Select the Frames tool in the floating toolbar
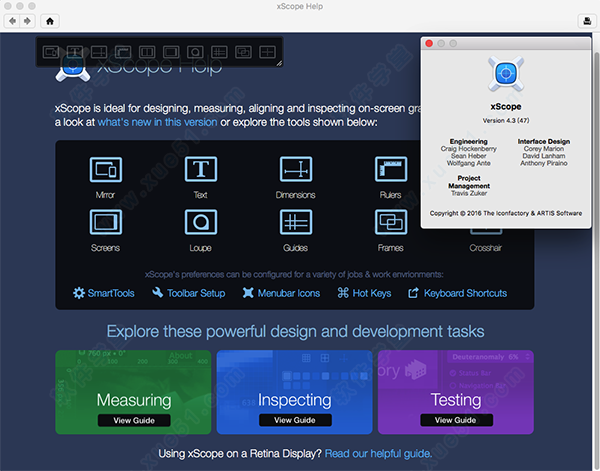This screenshot has width=600, height=471. tap(243, 52)
